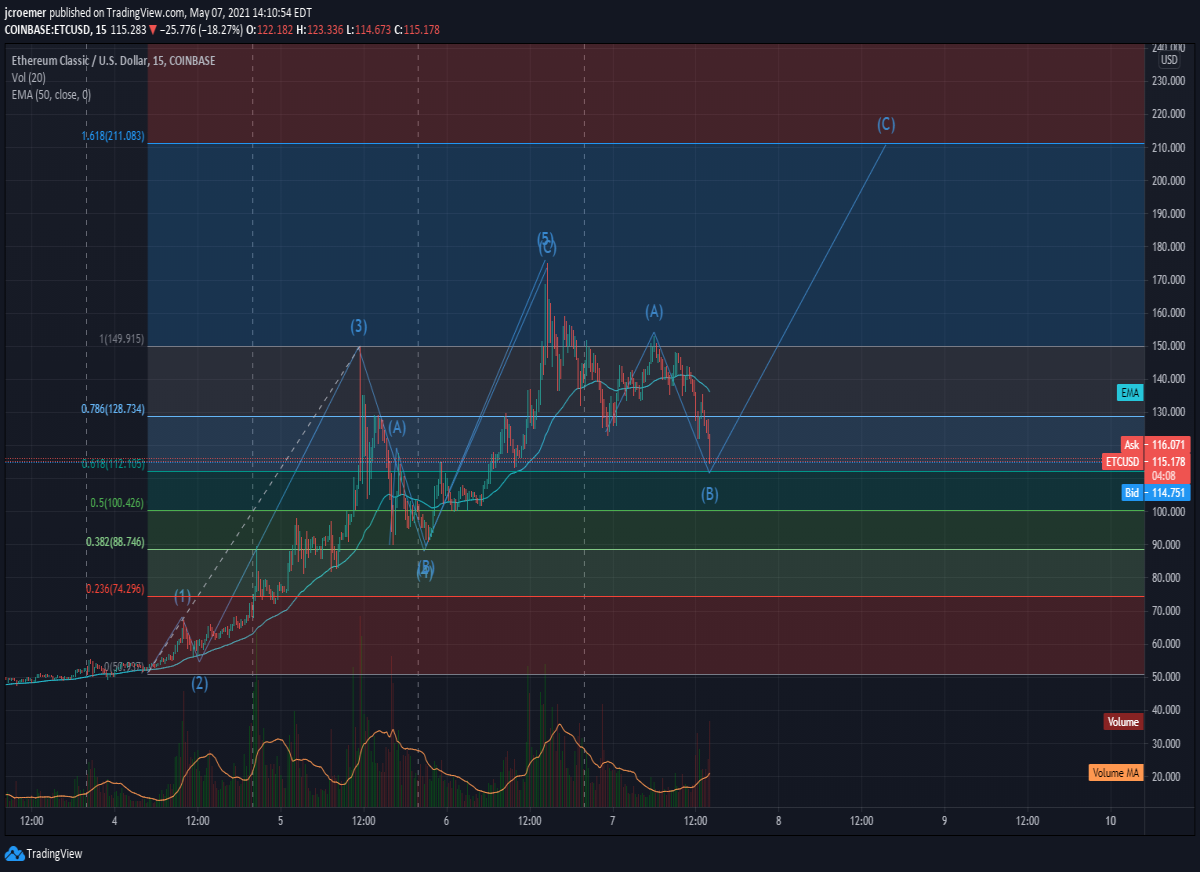Image resolution: width=1200 pixels, height=872 pixels.
Task: Click the 210.000 price axis label
Action: coord(1169,148)
